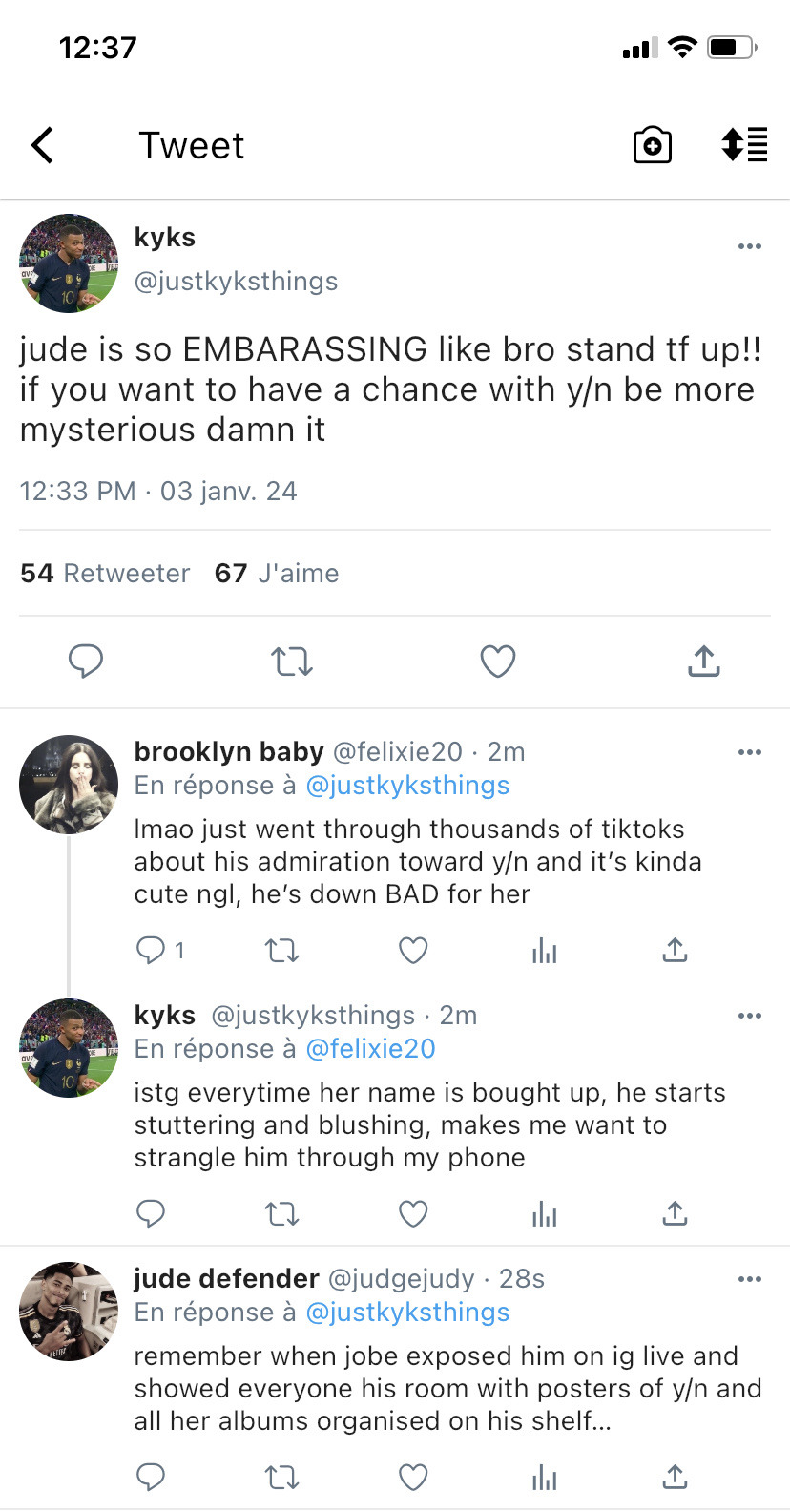Open more options on jude defender's reply
Screen dimensions: 790x1512
[x=750, y=1279]
